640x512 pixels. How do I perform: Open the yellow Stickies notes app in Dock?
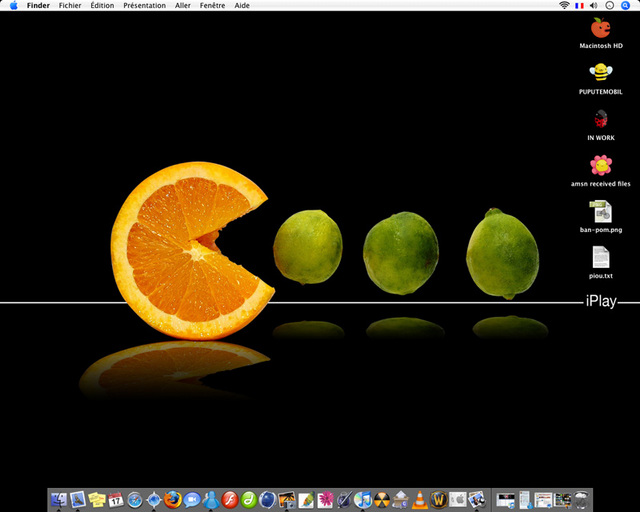(x=97, y=499)
